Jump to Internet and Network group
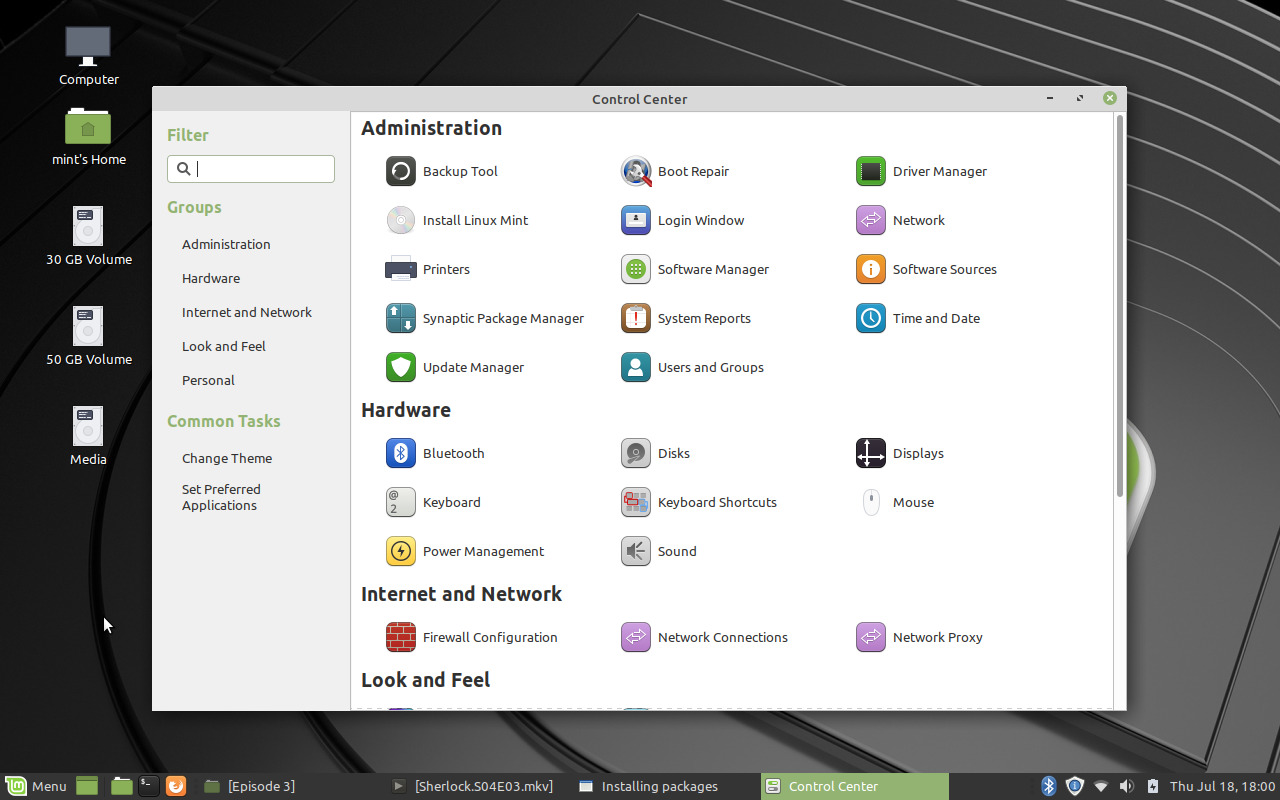 (247, 312)
